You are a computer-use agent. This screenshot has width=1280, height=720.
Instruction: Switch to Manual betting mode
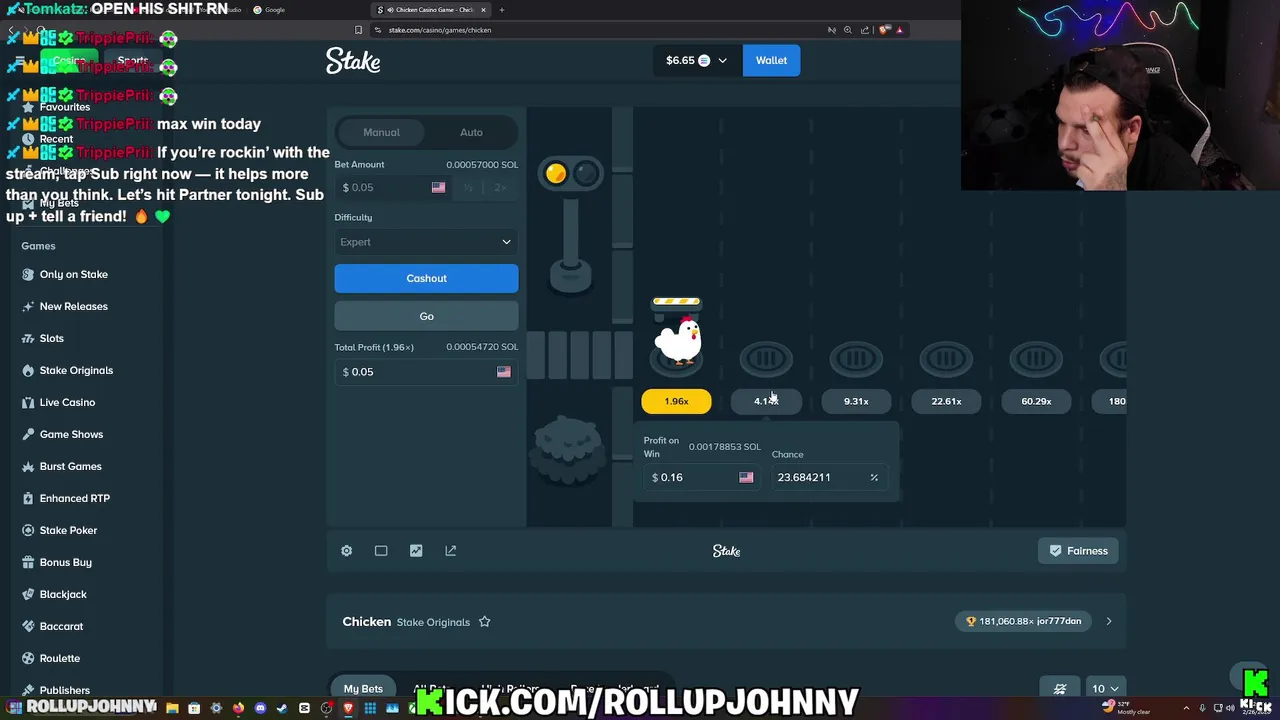click(381, 132)
